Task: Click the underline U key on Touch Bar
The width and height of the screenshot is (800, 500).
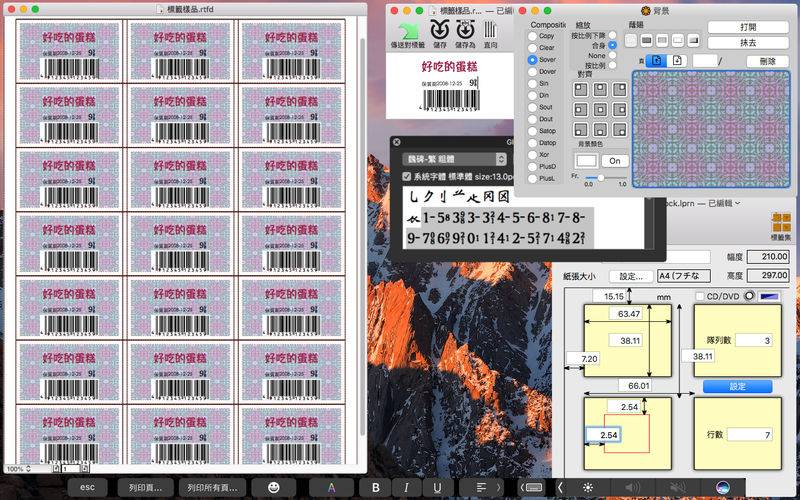Action: click(437, 487)
